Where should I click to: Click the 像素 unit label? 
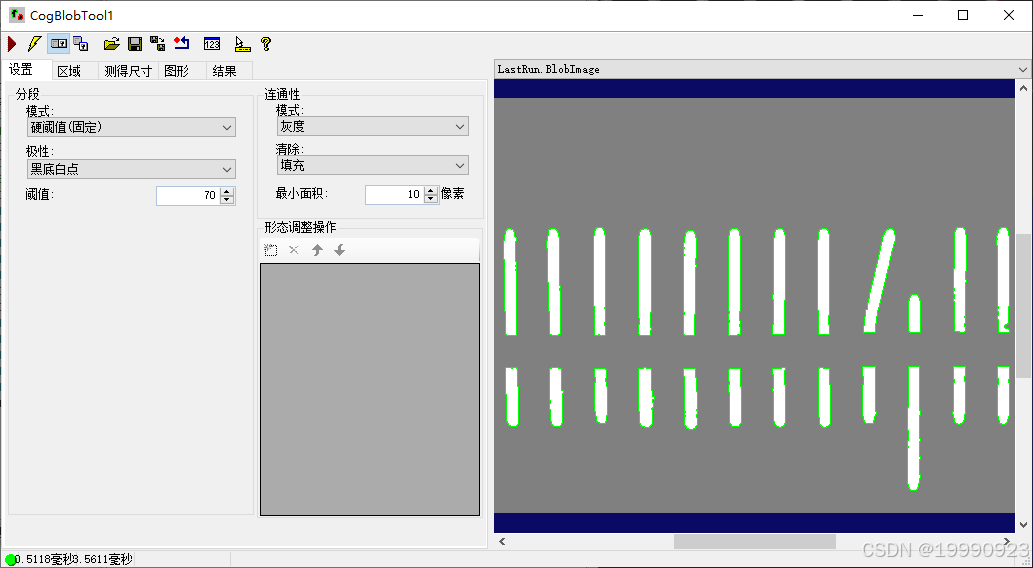[453, 194]
